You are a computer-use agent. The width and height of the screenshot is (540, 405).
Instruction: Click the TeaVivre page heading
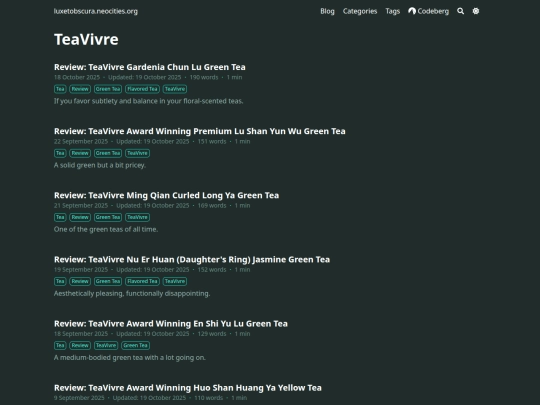[x=86, y=39]
